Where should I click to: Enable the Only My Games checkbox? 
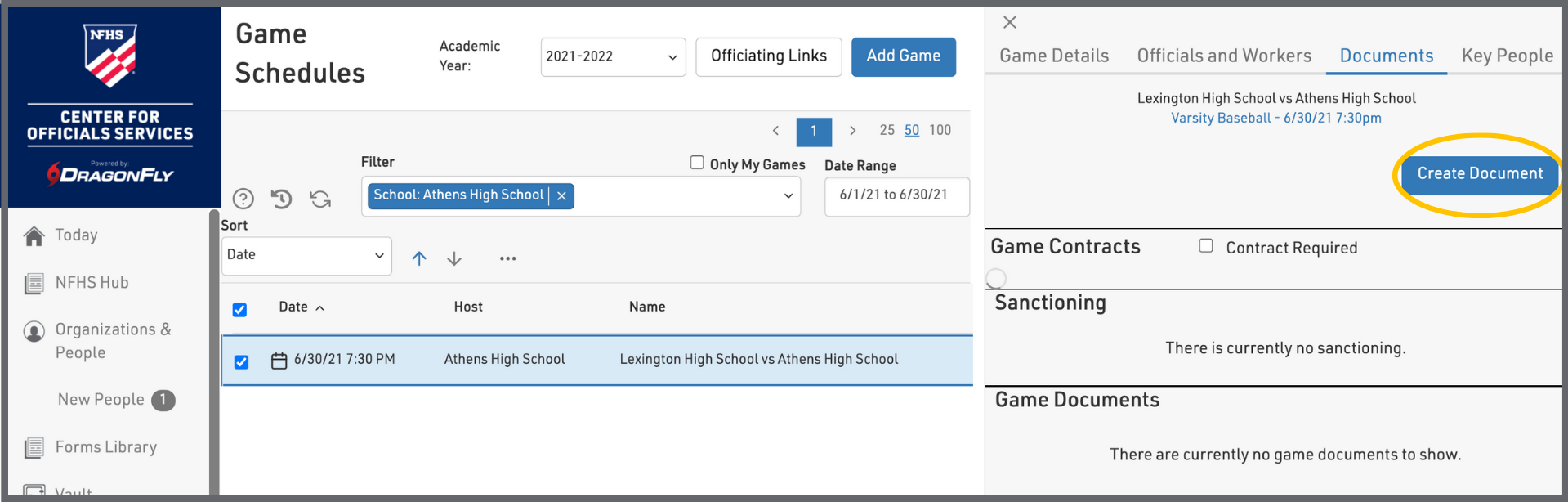[697, 163]
